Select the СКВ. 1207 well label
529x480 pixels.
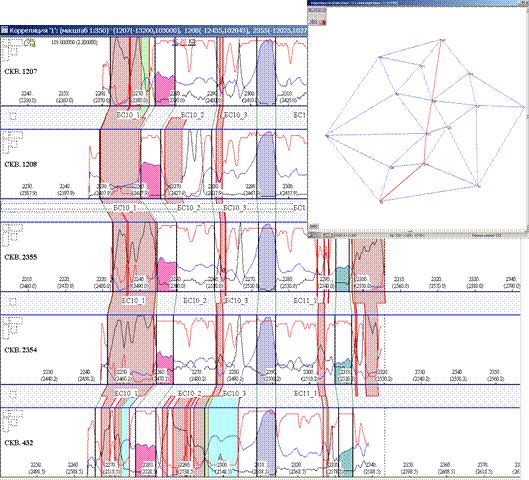pyautogui.click(x=21, y=72)
